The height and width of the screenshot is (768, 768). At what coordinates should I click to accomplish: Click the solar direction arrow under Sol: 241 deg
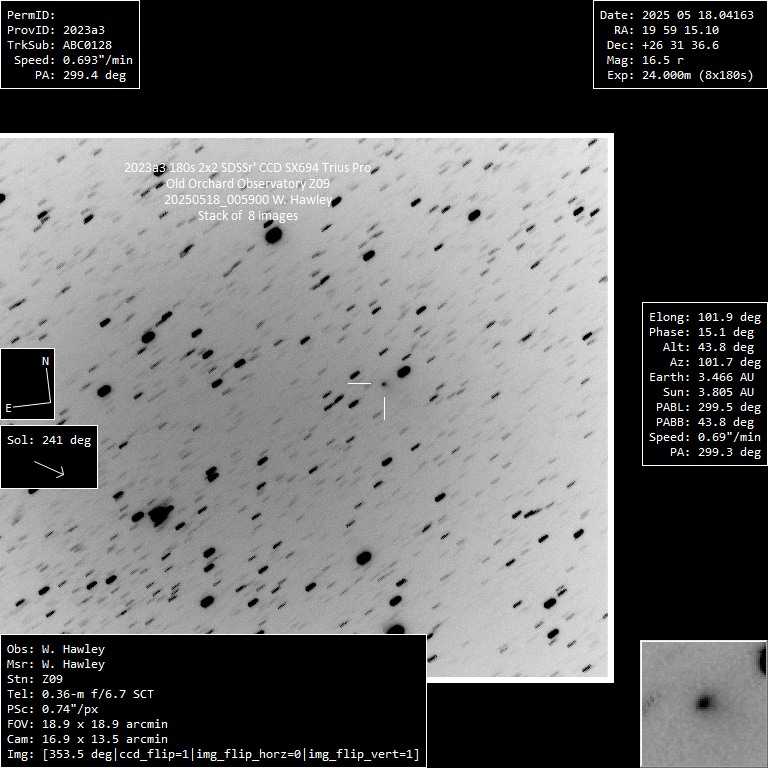pyautogui.click(x=49, y=468)
